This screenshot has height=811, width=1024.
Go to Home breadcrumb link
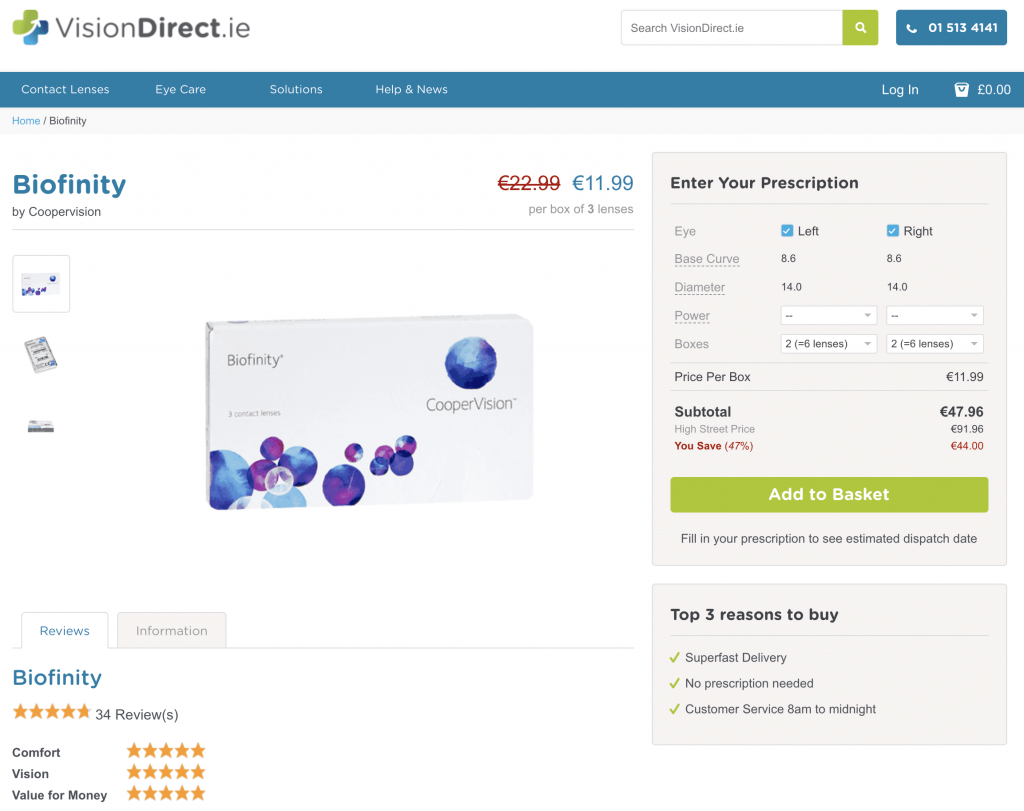(x=26, y=121)
